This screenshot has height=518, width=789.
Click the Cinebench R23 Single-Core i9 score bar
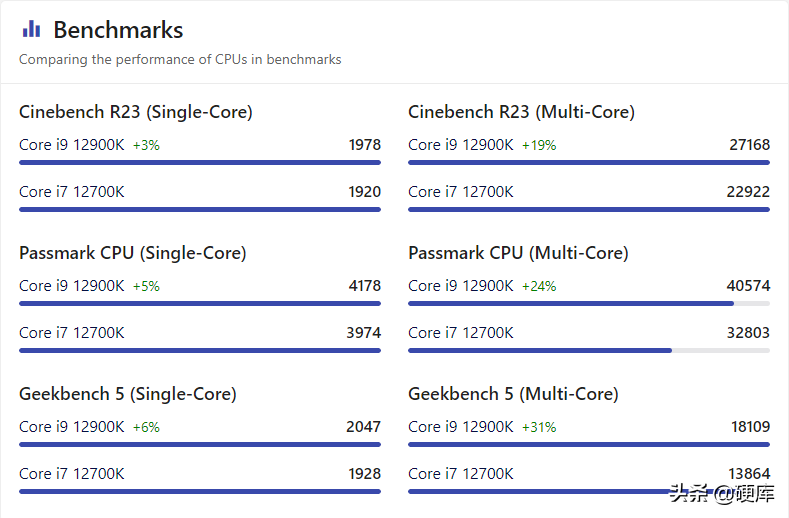[200, 162]
